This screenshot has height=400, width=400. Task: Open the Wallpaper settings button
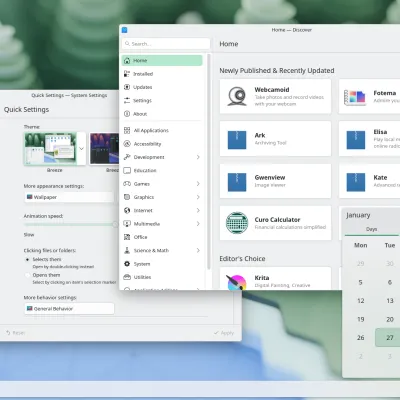(69, 197)
